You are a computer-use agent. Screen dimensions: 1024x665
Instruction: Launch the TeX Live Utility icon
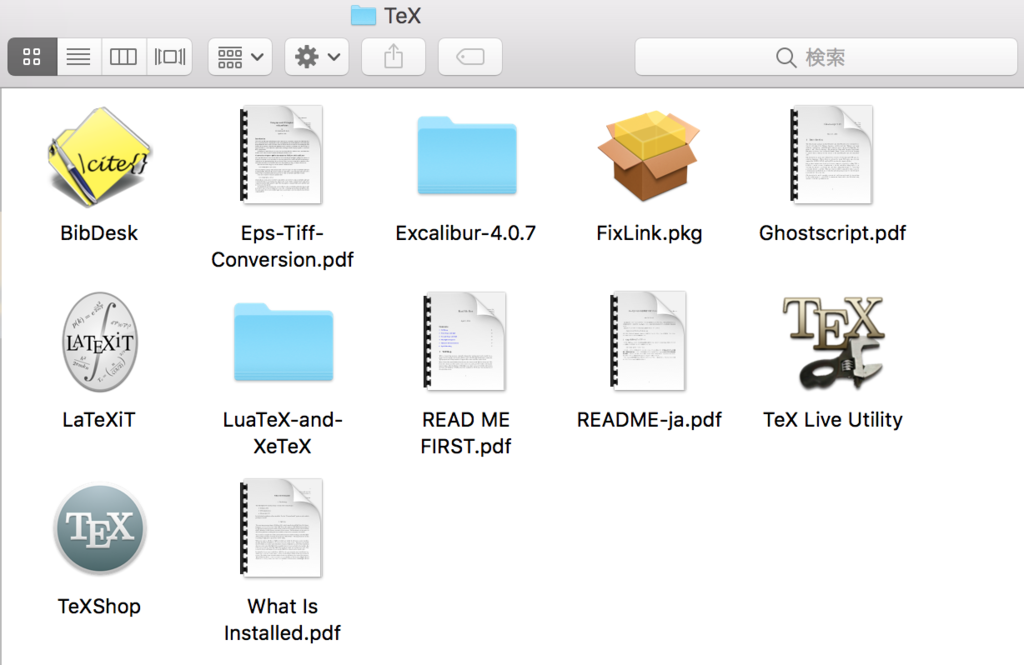(833, 343)
